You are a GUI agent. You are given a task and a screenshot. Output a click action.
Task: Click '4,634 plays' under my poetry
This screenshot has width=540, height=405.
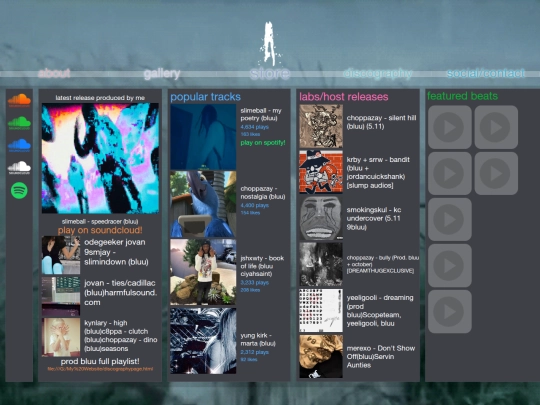[255, 127]
